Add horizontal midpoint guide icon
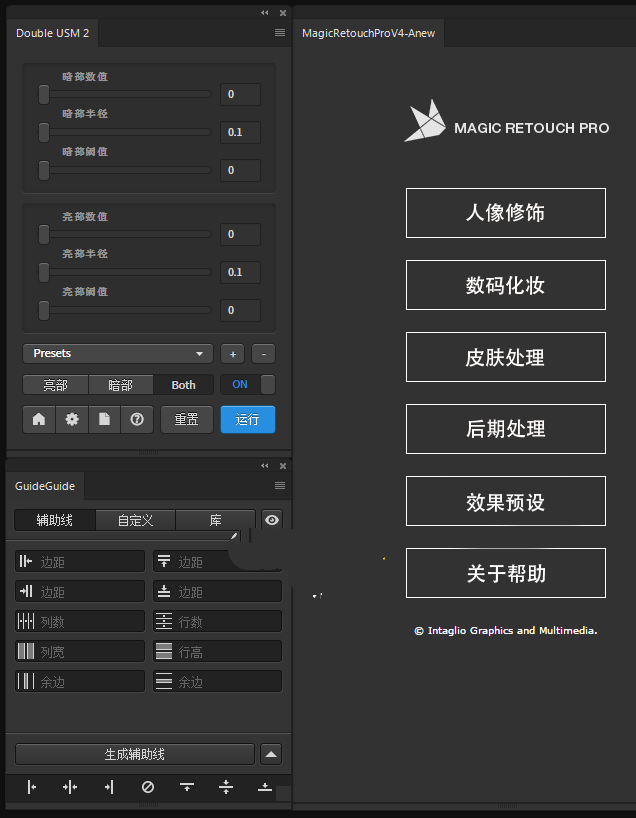The image size is (636, 818). (226, 787)
